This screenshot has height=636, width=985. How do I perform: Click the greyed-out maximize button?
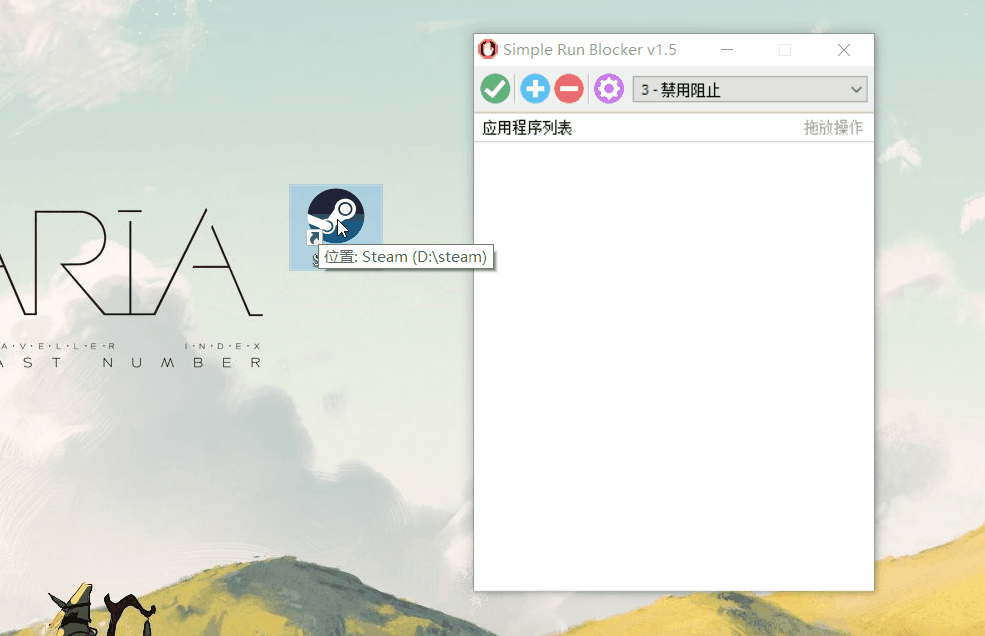click(x=785, y=50)
